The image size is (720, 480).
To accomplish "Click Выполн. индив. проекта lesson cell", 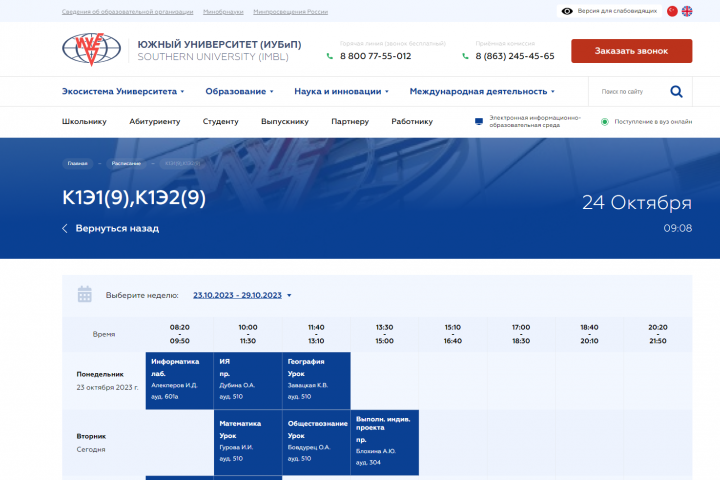I will coord(385,442).
